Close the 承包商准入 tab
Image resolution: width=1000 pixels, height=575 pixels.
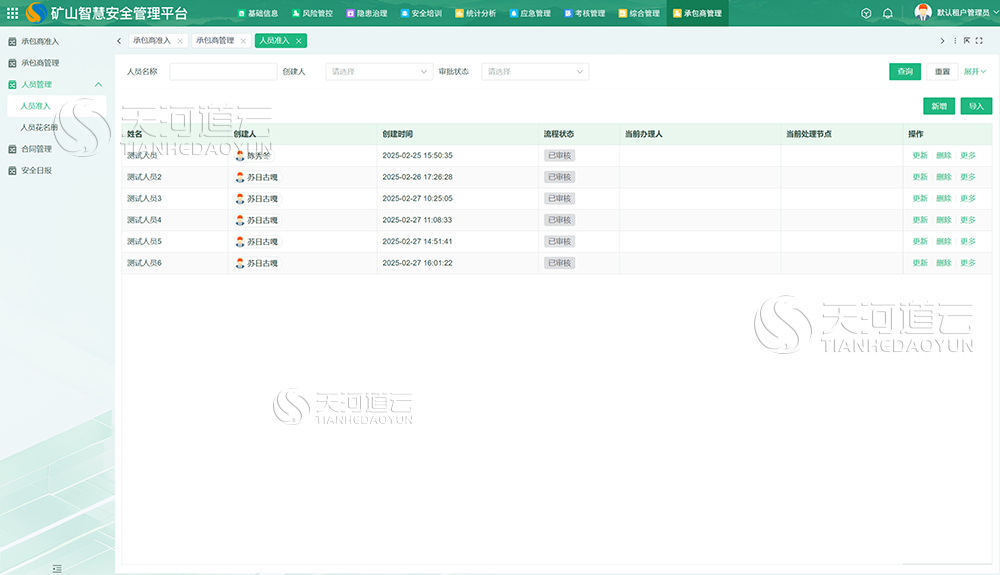click(180, 41)
